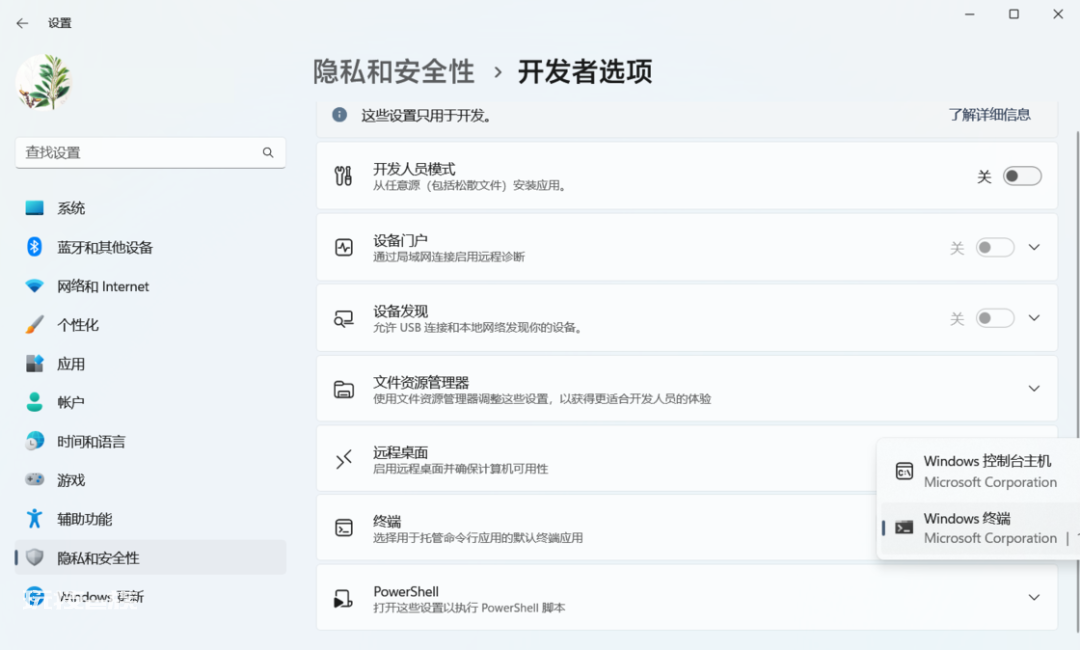This screenshot has width=1080, height=650.
Task: Focus the 查找设置 search field
Action: [150, 153]
